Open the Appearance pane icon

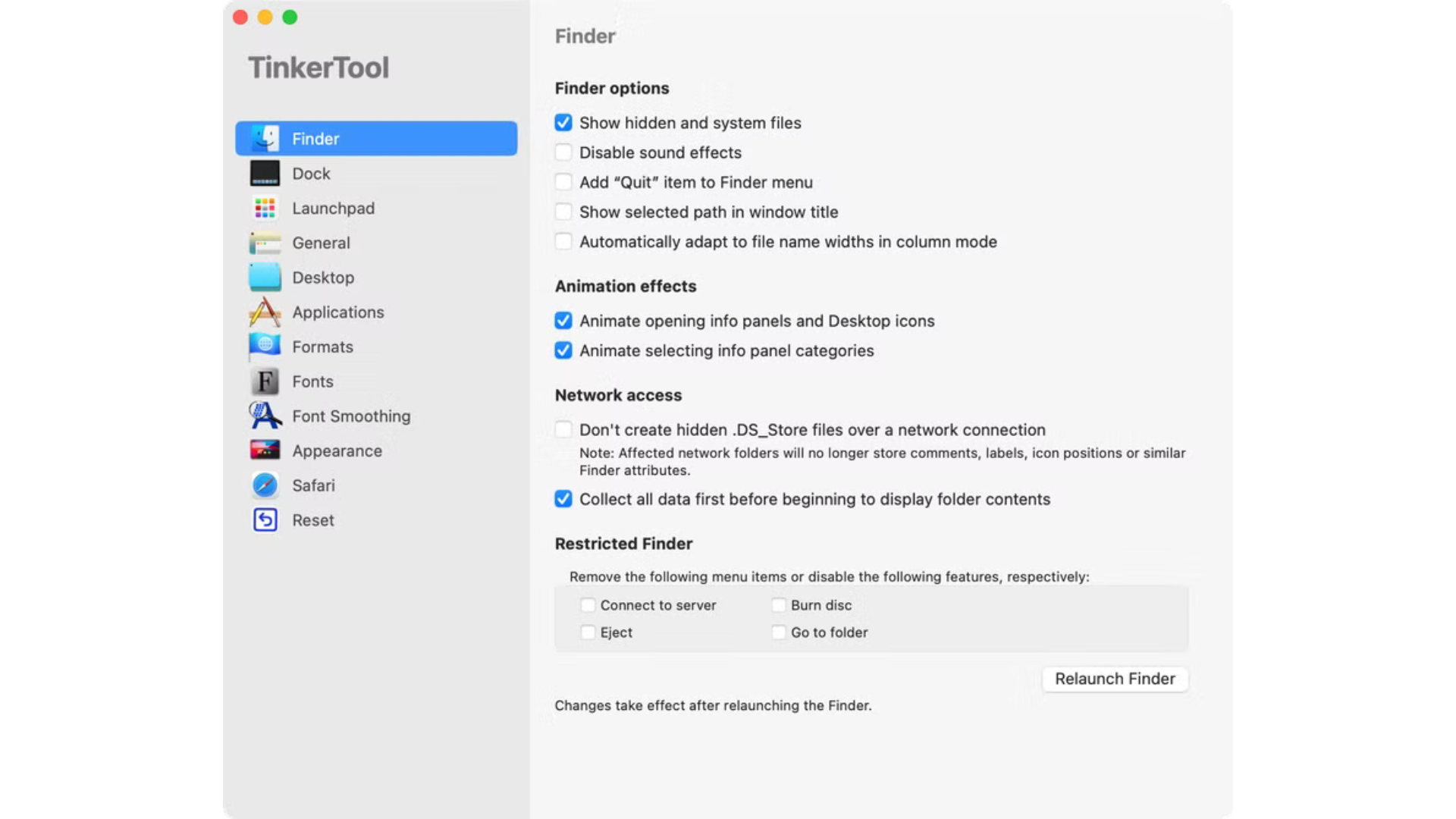pos(265,450)
